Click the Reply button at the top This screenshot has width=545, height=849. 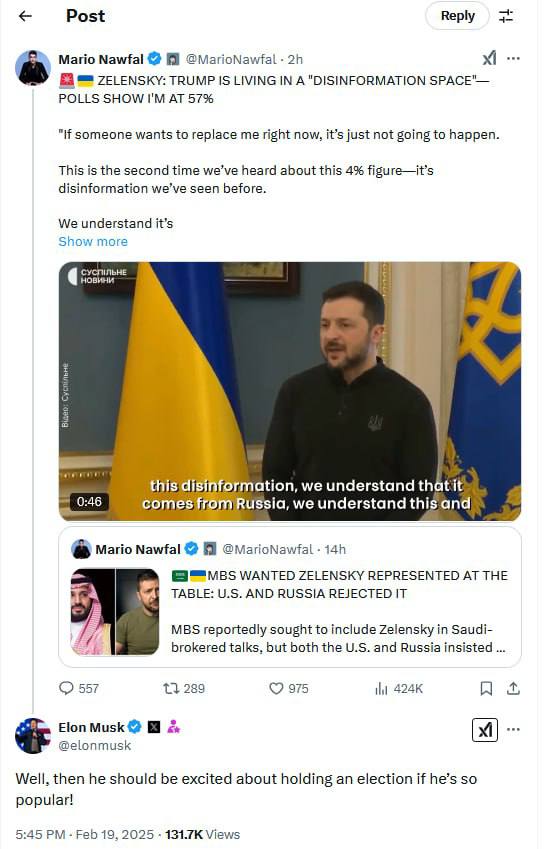pos(457,16)
